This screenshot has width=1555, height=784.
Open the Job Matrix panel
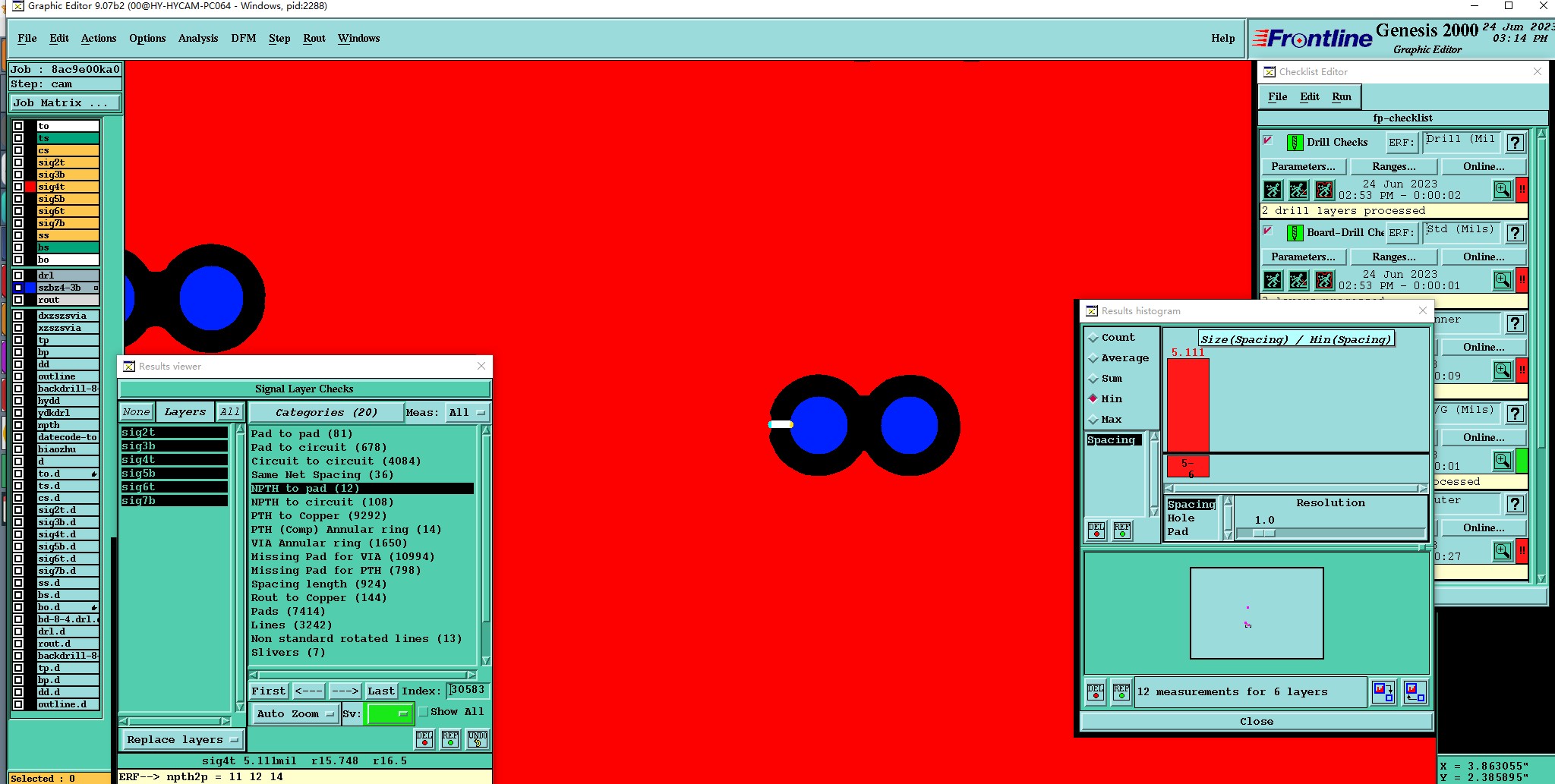[65, 103]
